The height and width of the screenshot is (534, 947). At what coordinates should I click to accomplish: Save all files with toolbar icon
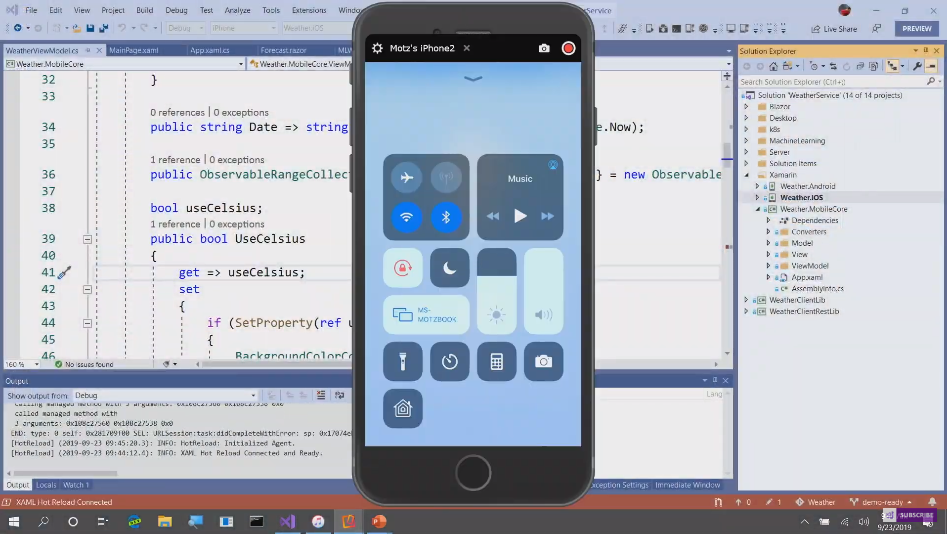pos(104,28)
